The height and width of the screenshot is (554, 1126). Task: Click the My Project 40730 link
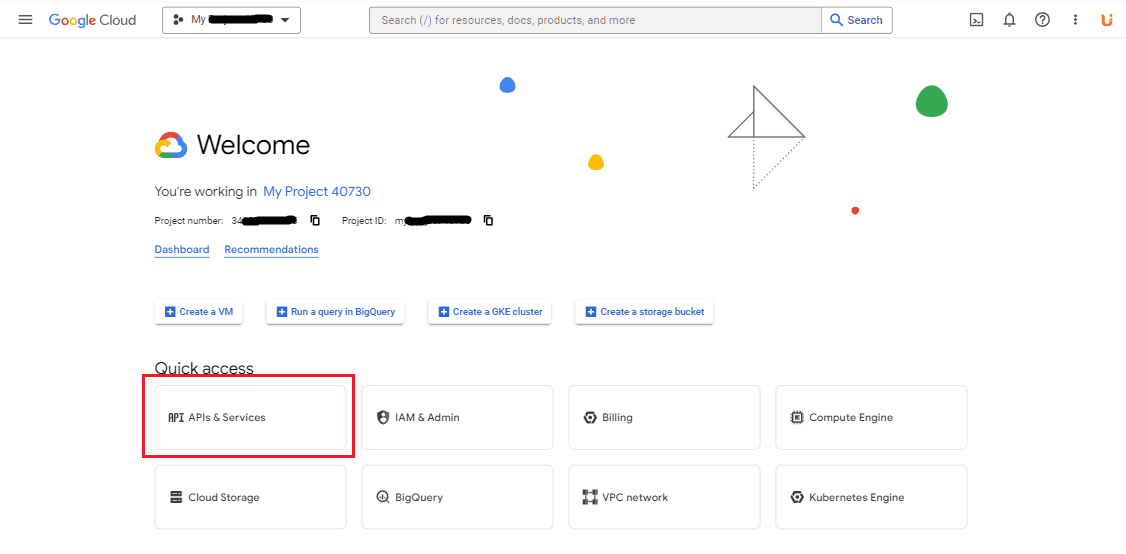317,191
